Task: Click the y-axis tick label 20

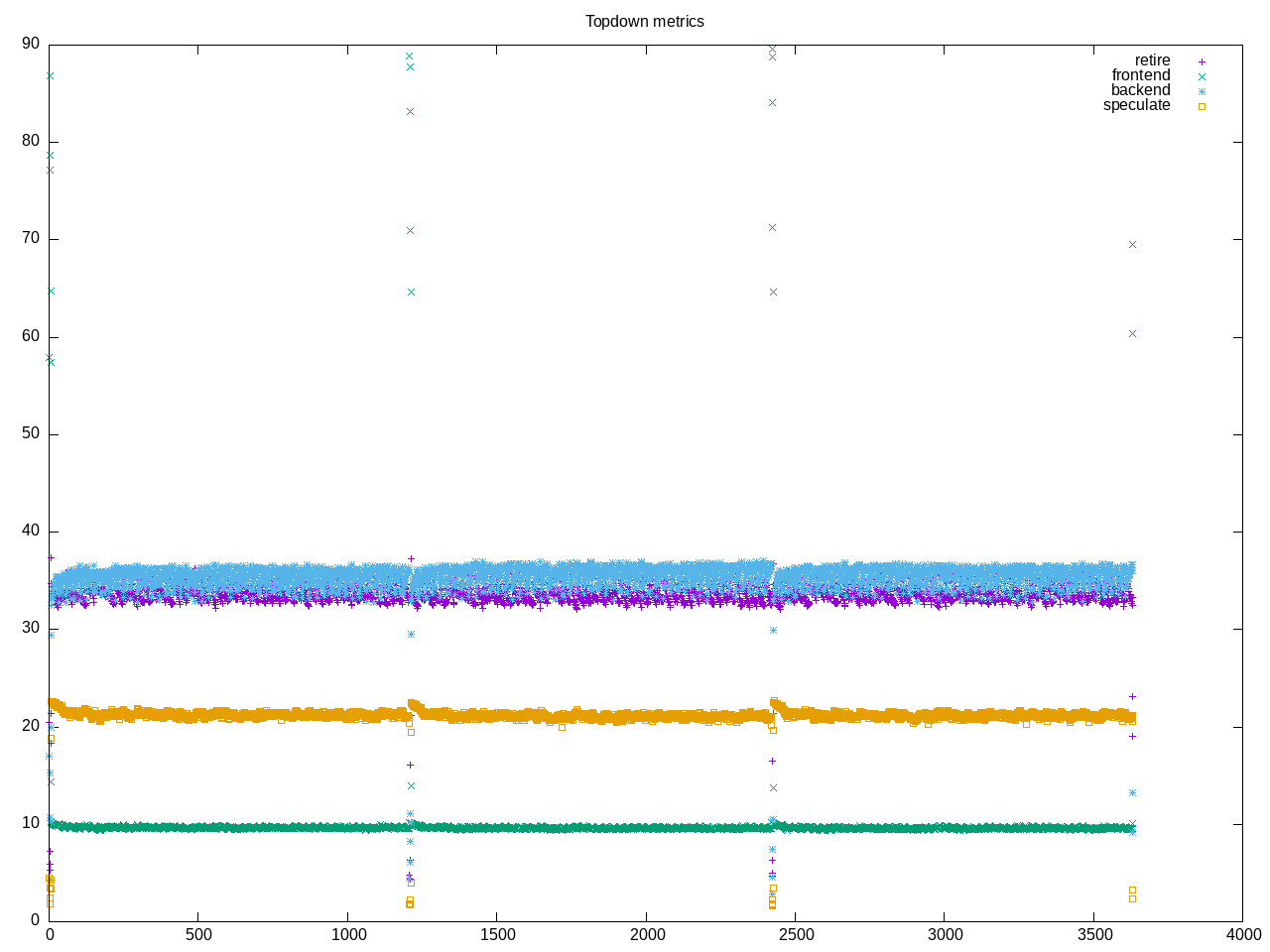Action: pos(31,726)
